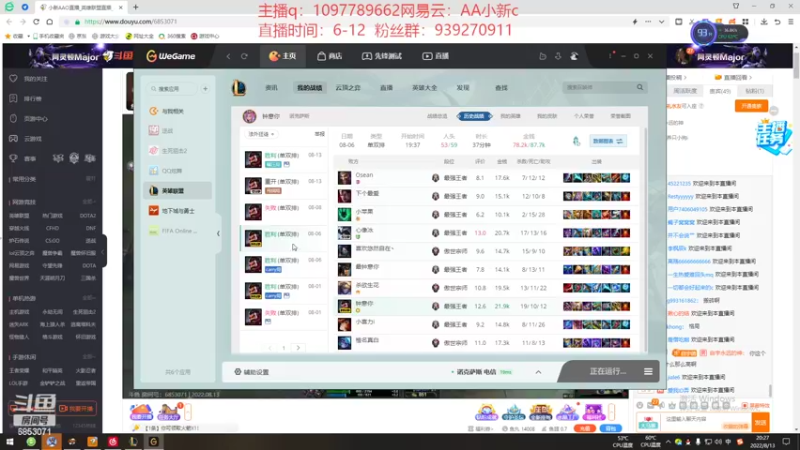The image size is (800, 450).
Task: Select the 重开 08-13 match entry
Action: point(284,186)
